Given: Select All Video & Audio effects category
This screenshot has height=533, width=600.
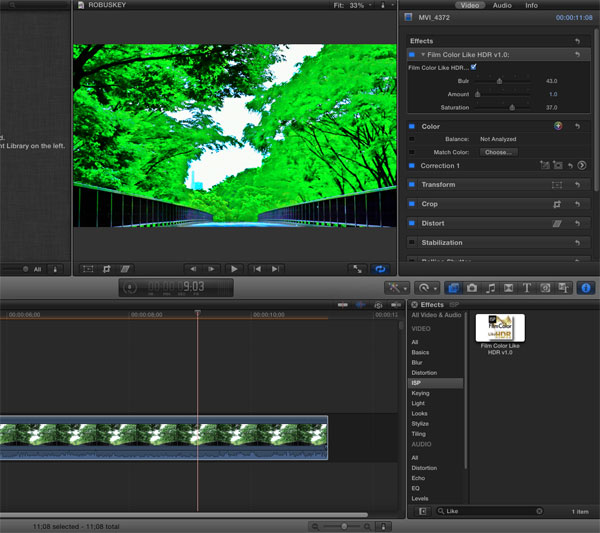Looking at the screenshot, I should (436, 315).
